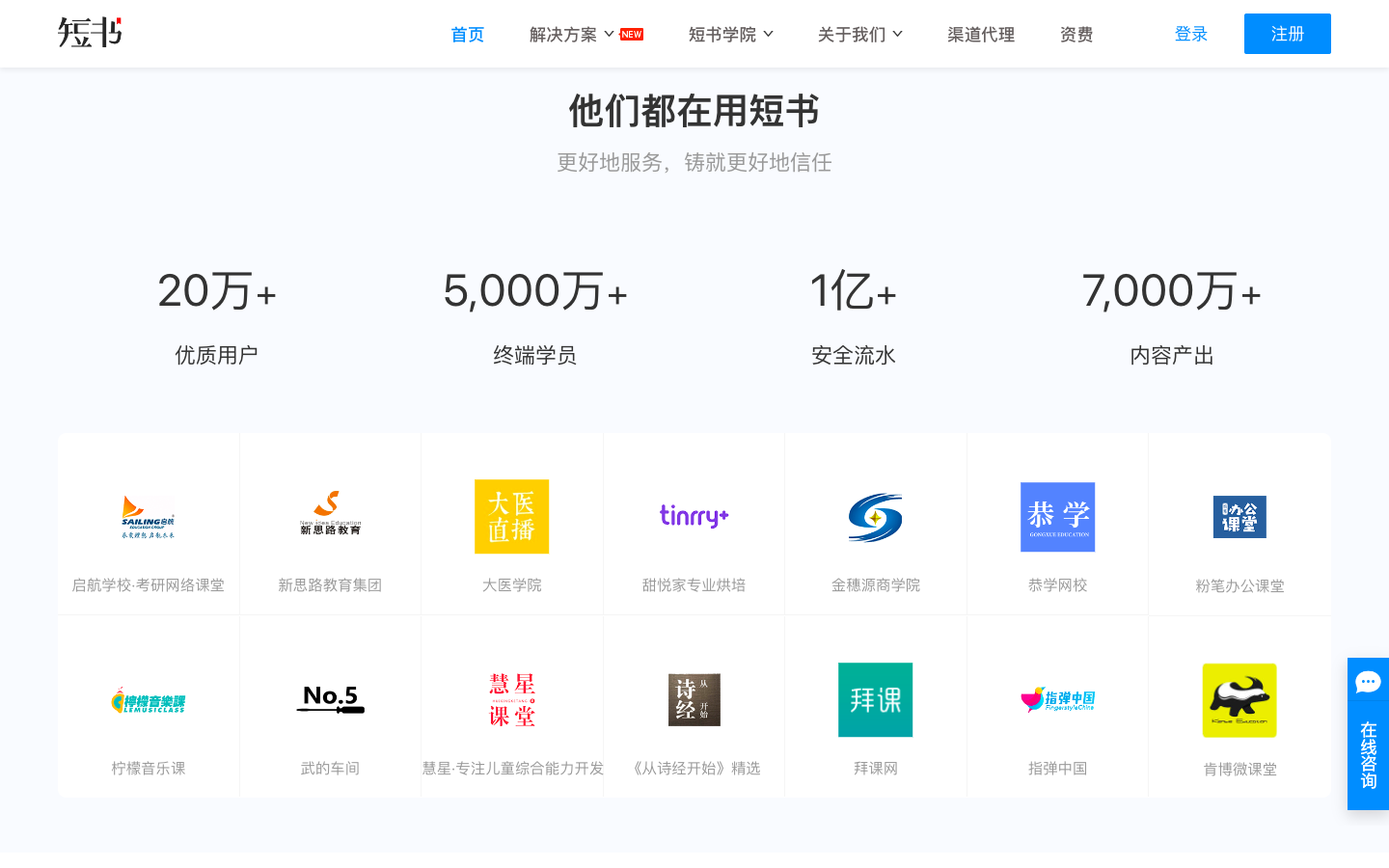This screenshot has height=868, width=1389.
Task: Open the 短书学院 dropdown
Action: tap(723, 34)
